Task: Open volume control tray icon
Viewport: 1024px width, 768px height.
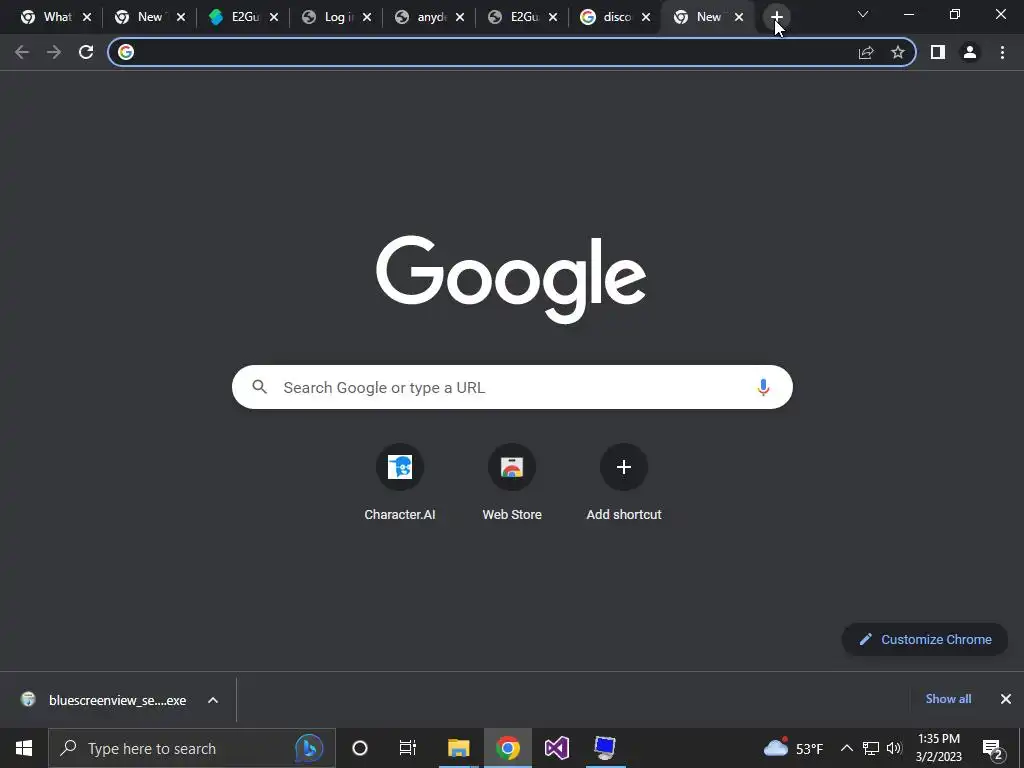Action: click(895, 748)
